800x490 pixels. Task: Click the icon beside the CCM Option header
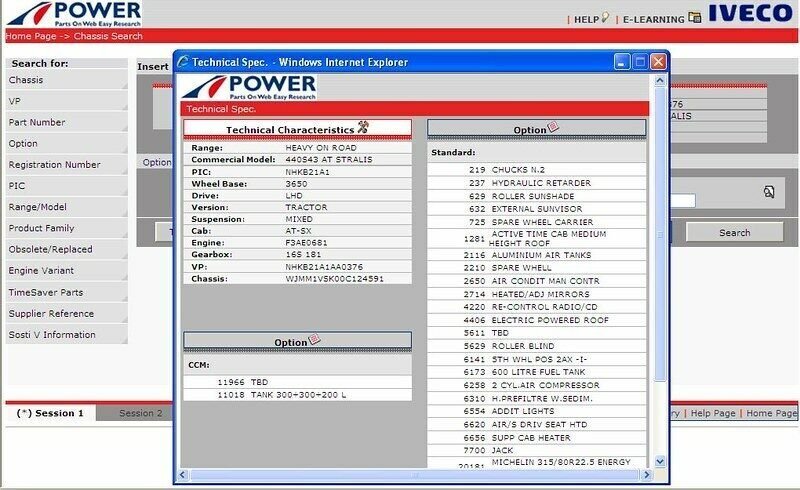[314, 341]
